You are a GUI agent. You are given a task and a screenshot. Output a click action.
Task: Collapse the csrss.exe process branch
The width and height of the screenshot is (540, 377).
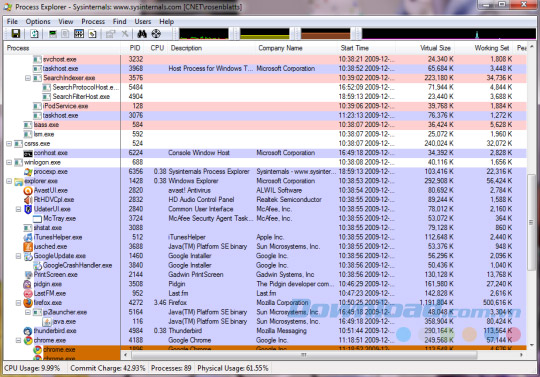9,144
